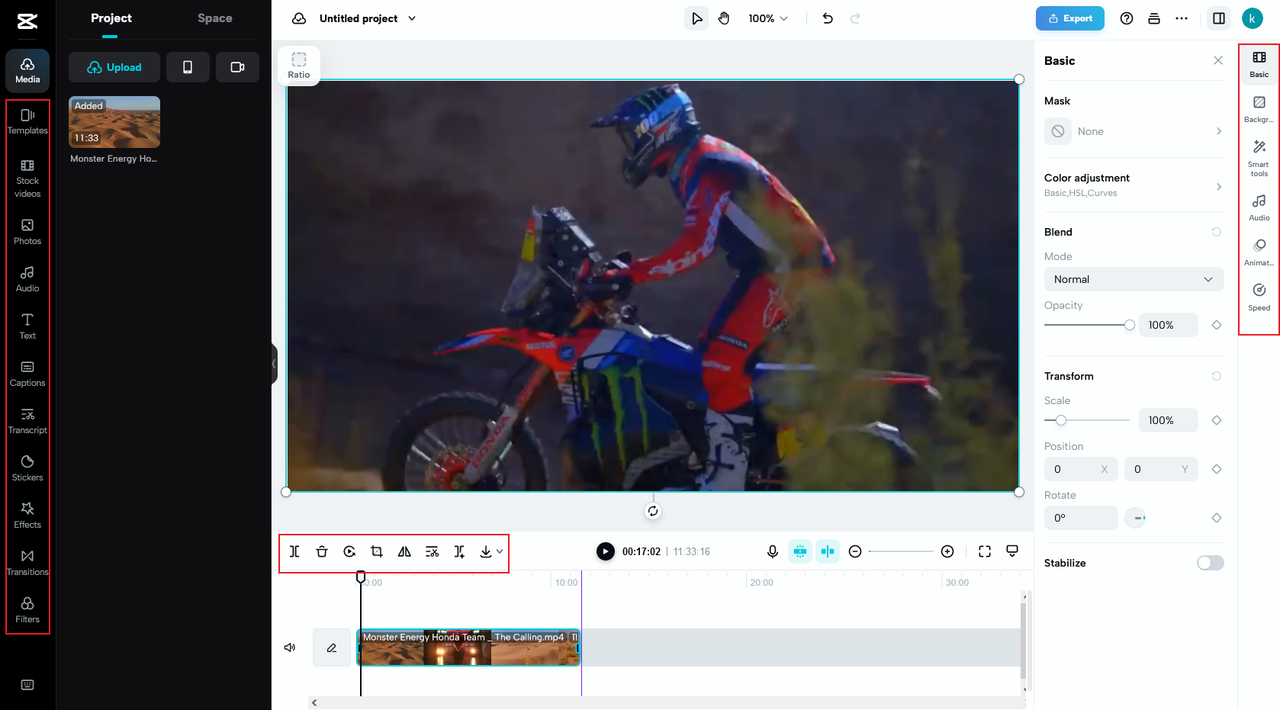The image size is (1280, 710).
Task: Toggle the Stabilize switch
Action: [1210, 563]
